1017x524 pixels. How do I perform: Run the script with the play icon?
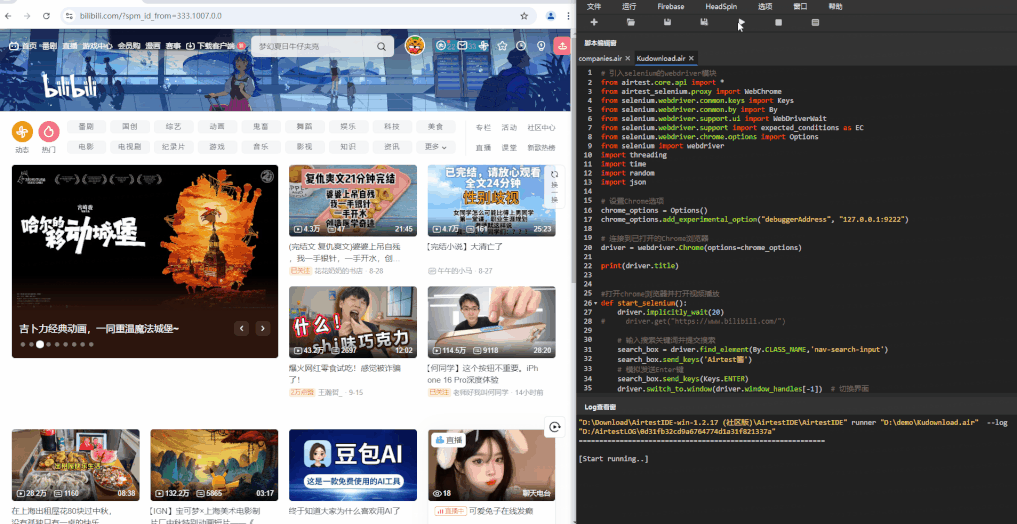click(741, 23)
